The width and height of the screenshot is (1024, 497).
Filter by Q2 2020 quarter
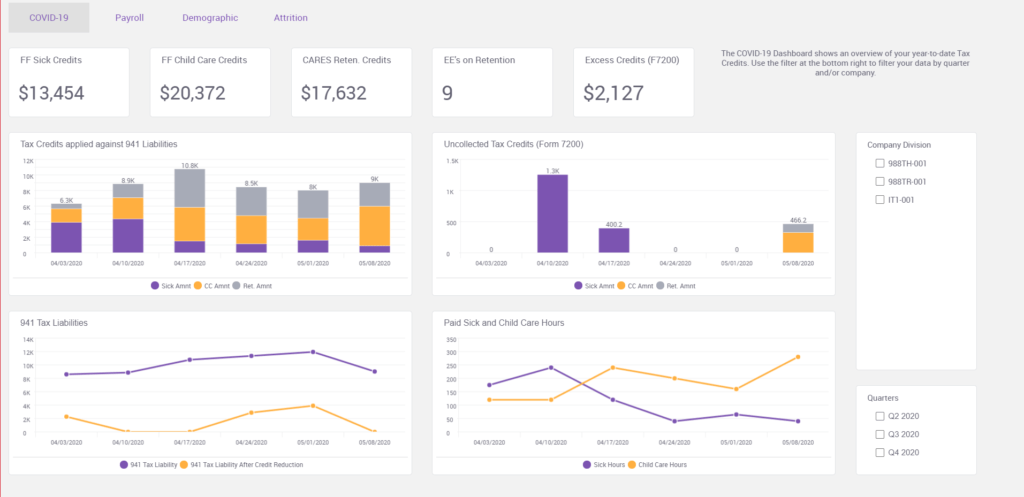click(x=880, y=416)
